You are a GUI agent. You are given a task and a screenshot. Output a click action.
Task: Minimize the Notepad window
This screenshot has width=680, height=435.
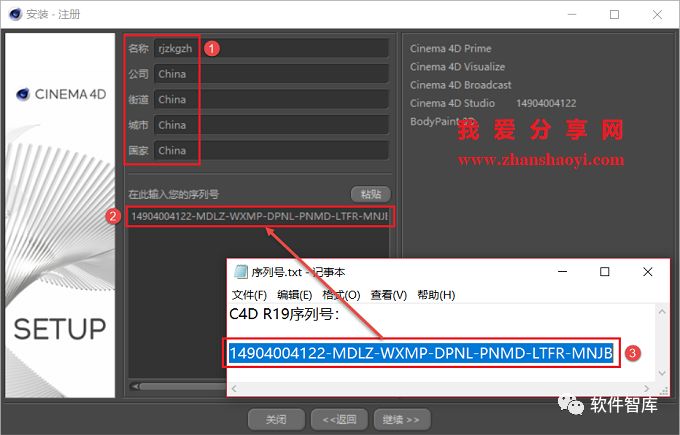click(562, 272)
